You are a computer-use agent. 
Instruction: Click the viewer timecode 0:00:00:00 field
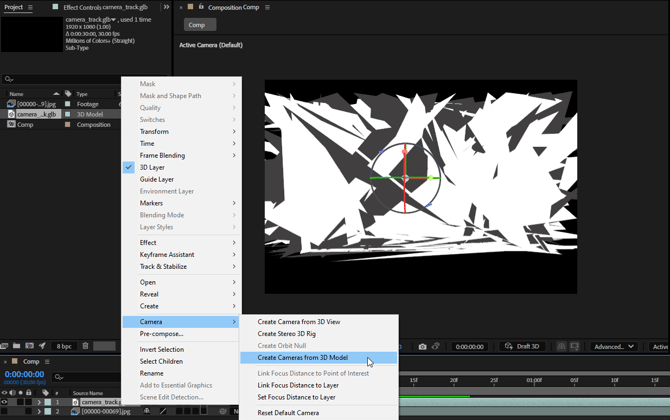(469, 347)
